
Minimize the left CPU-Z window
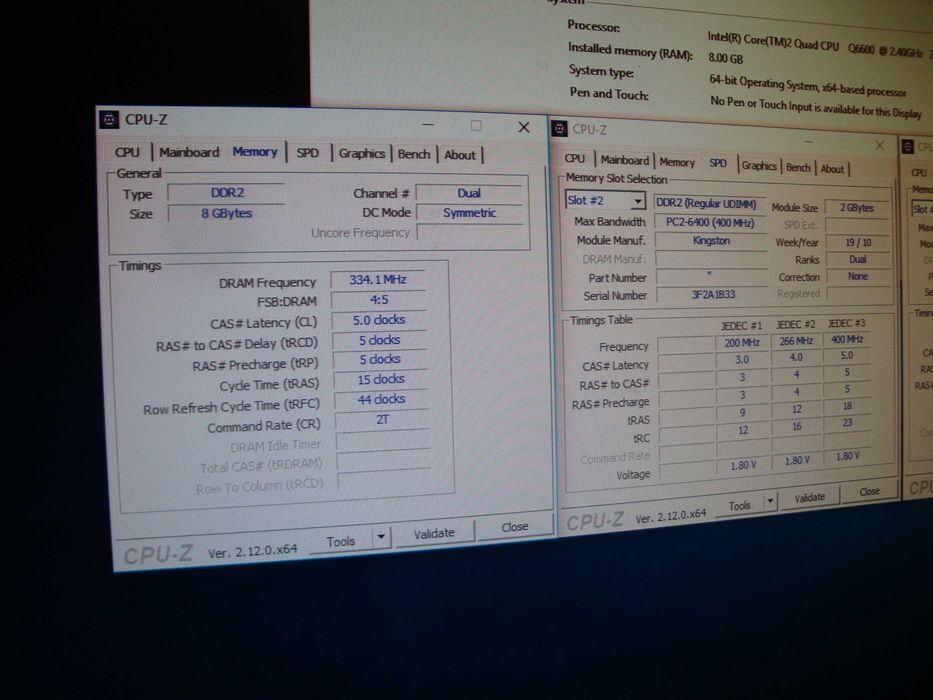427,125
